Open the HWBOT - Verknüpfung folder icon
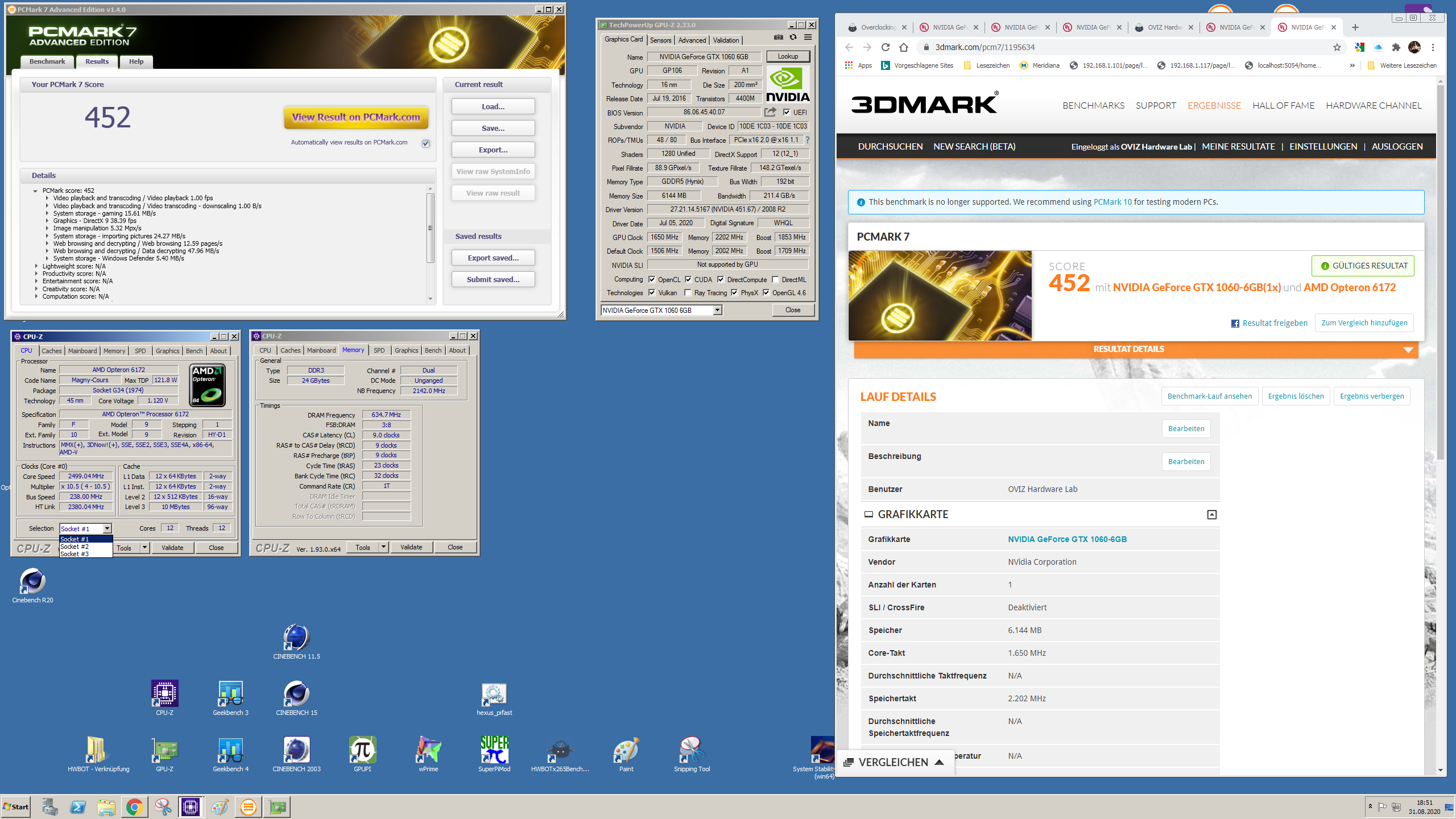This screenshot has width=1456, height=819. [98, 754]
